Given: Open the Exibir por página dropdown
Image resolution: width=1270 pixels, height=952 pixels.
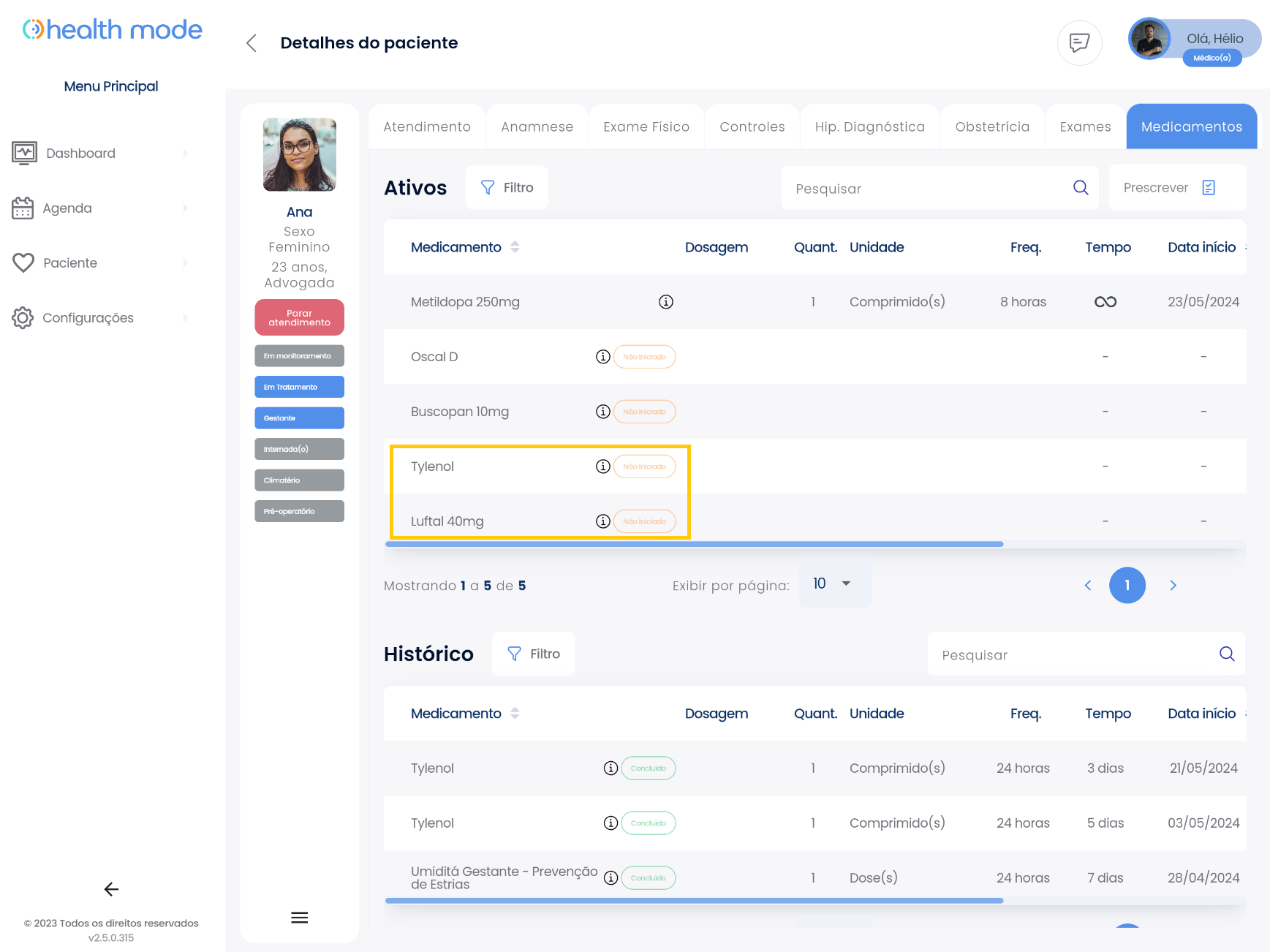Looking at the screenshot, I should coord(834,584).
